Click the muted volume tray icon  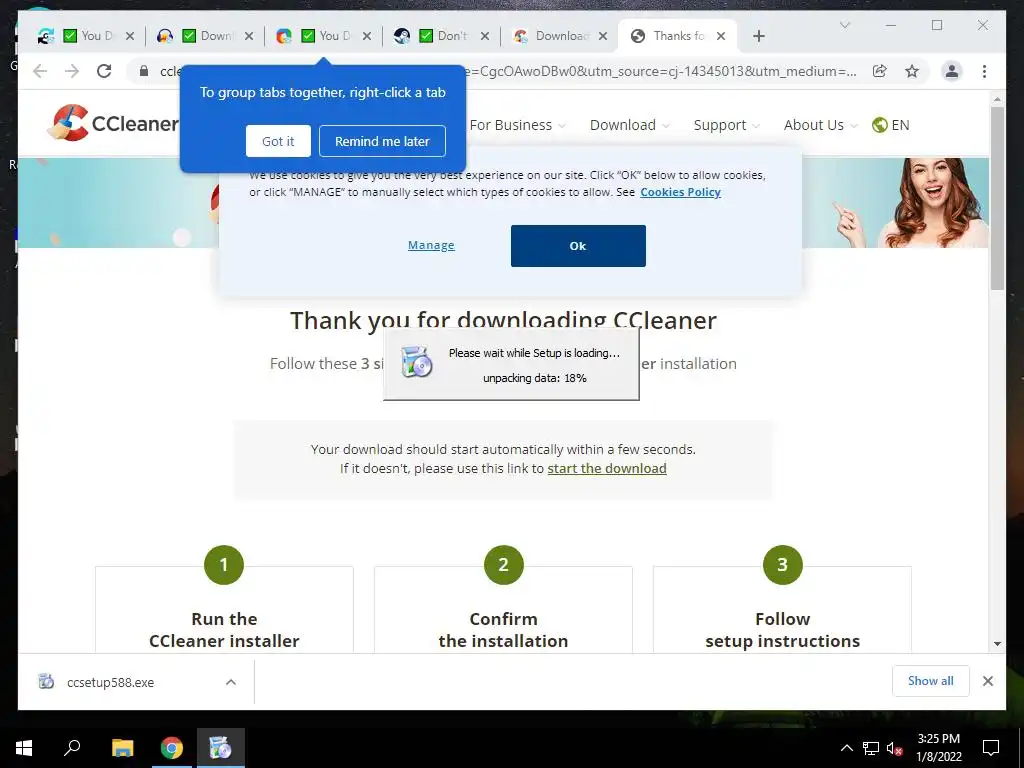coord(895,748)
